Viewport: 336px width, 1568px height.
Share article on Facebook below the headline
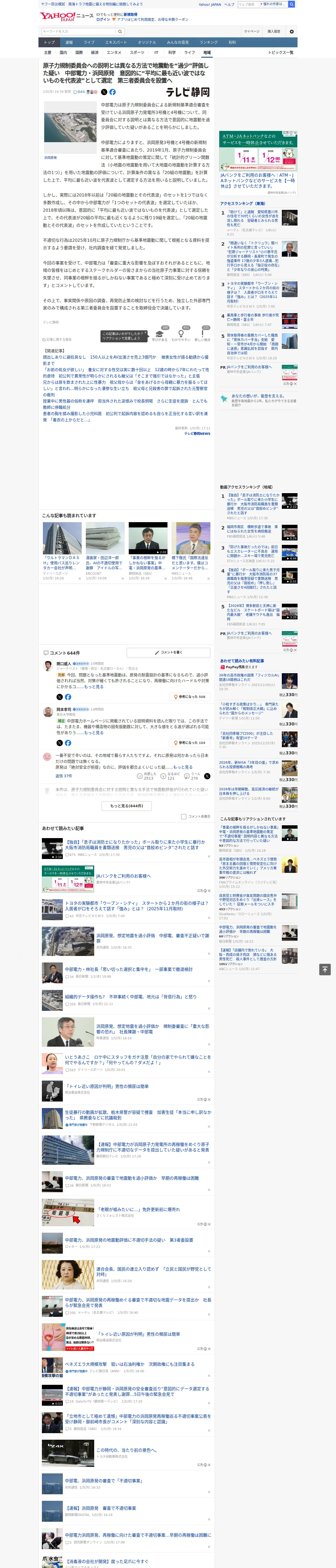point(112,92)
